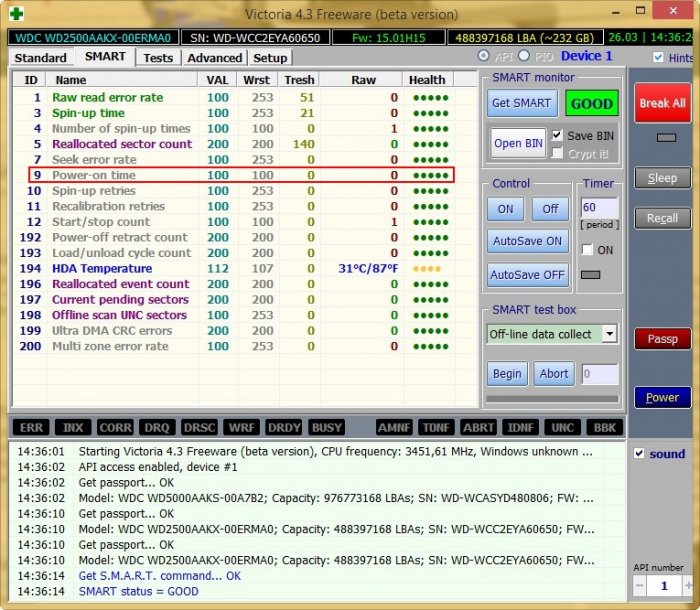Click the AutoSave ON button

coord(527,241)
